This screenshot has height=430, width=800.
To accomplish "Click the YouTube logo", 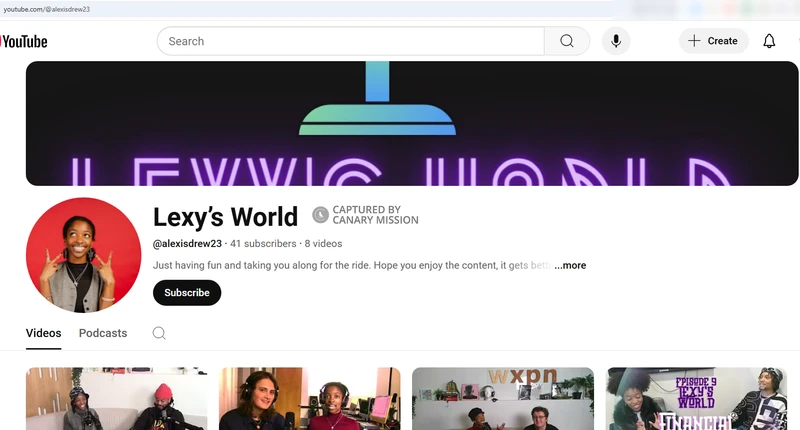I will click(23, 41).
